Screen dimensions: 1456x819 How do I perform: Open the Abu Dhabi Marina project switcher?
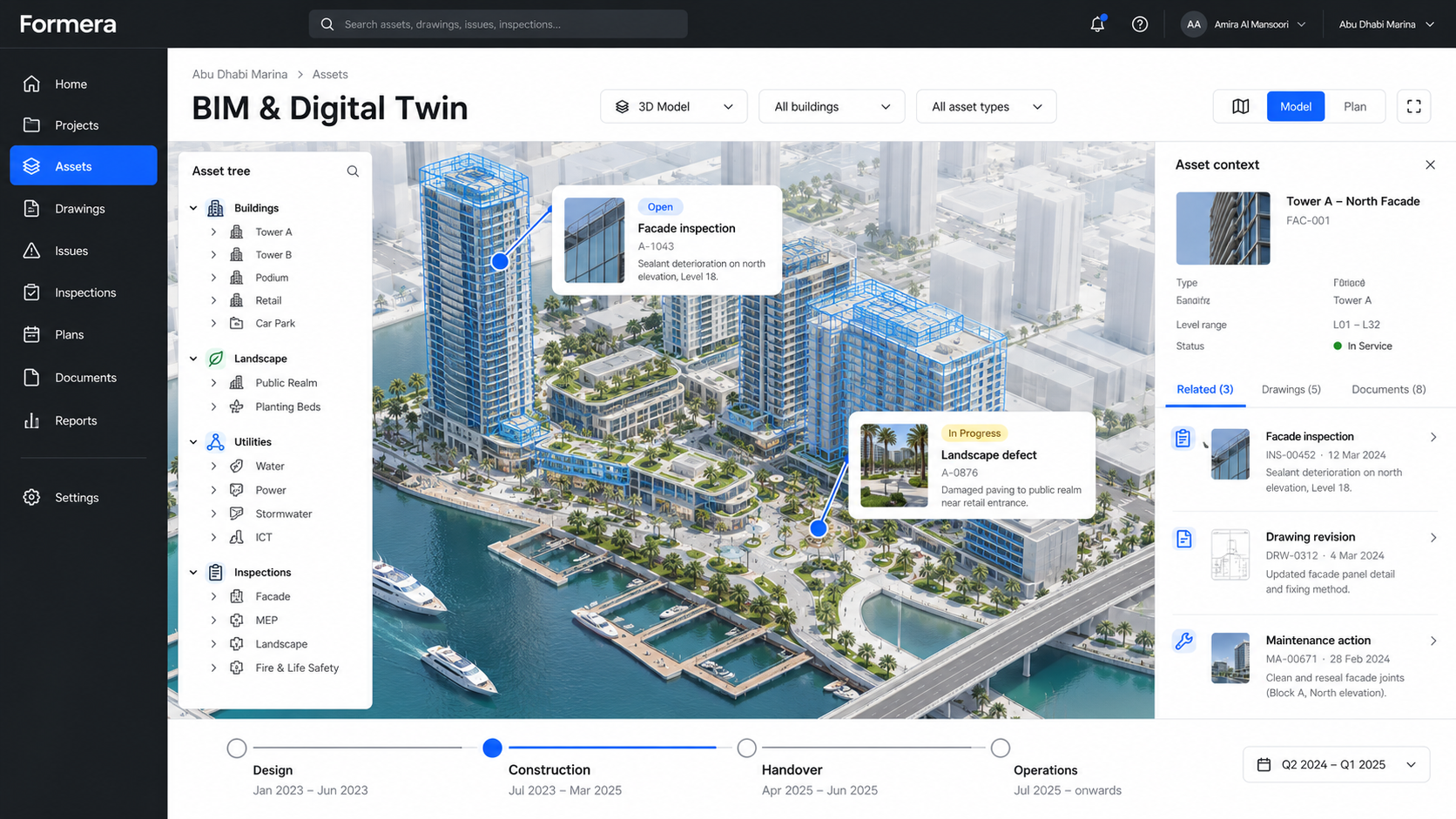(1385, 24)
